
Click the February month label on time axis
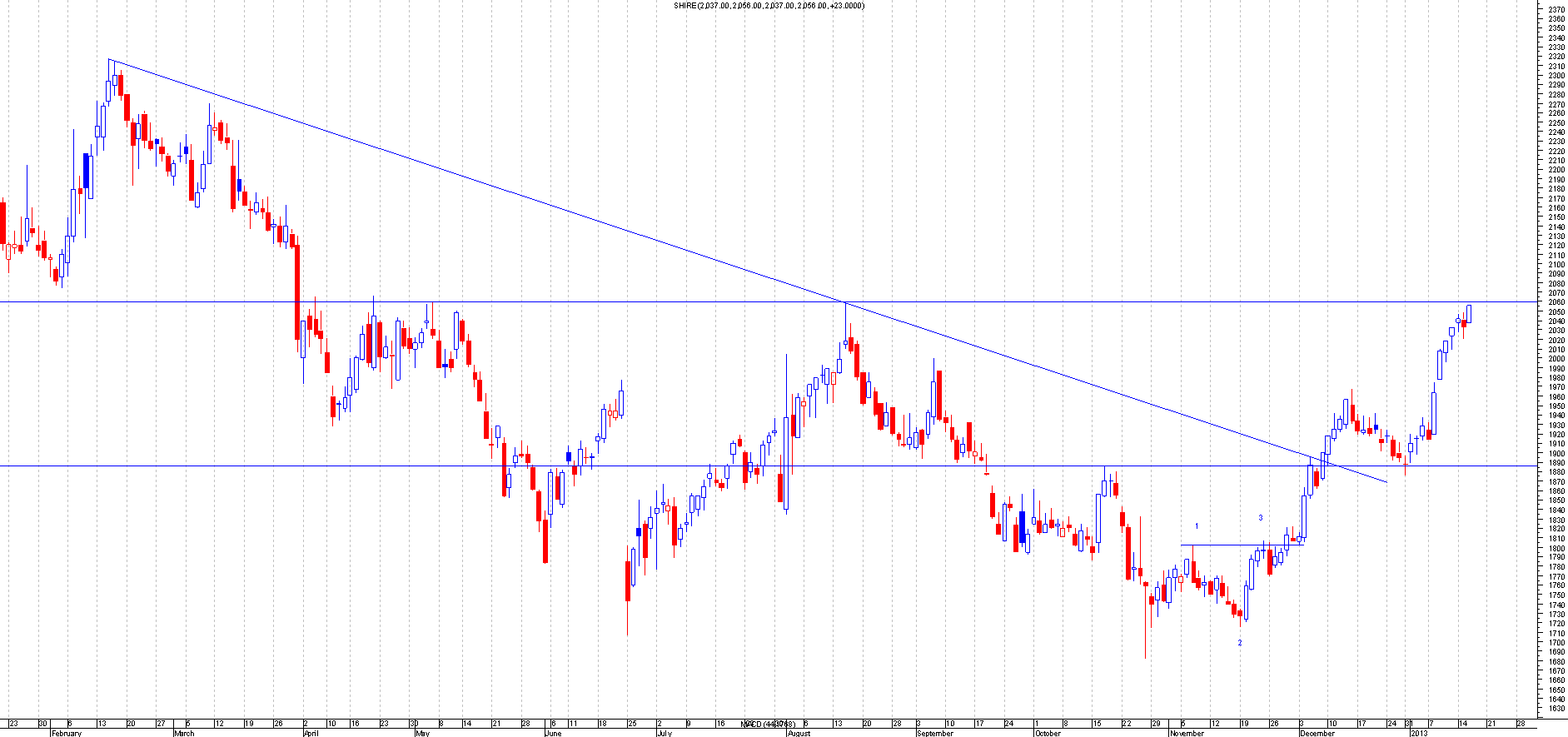coord(67,733)
